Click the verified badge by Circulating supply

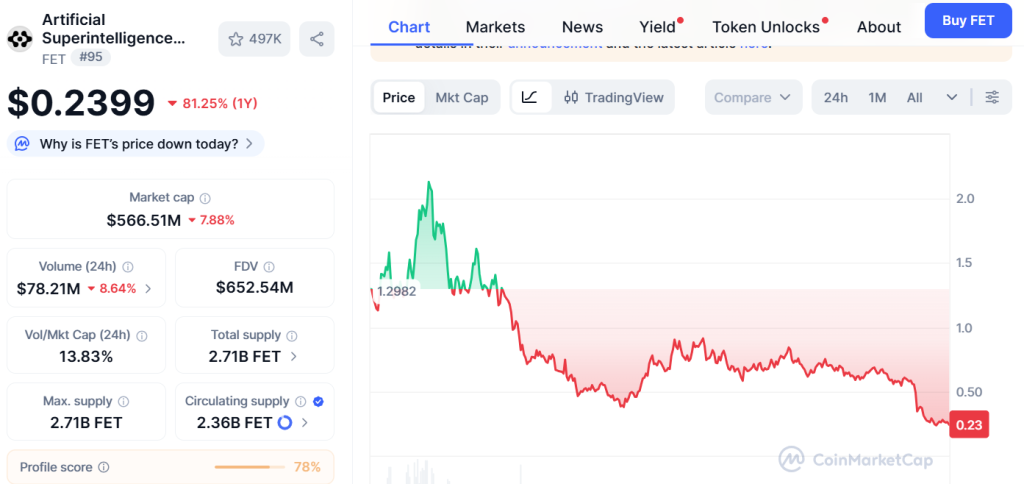[318, 401]
